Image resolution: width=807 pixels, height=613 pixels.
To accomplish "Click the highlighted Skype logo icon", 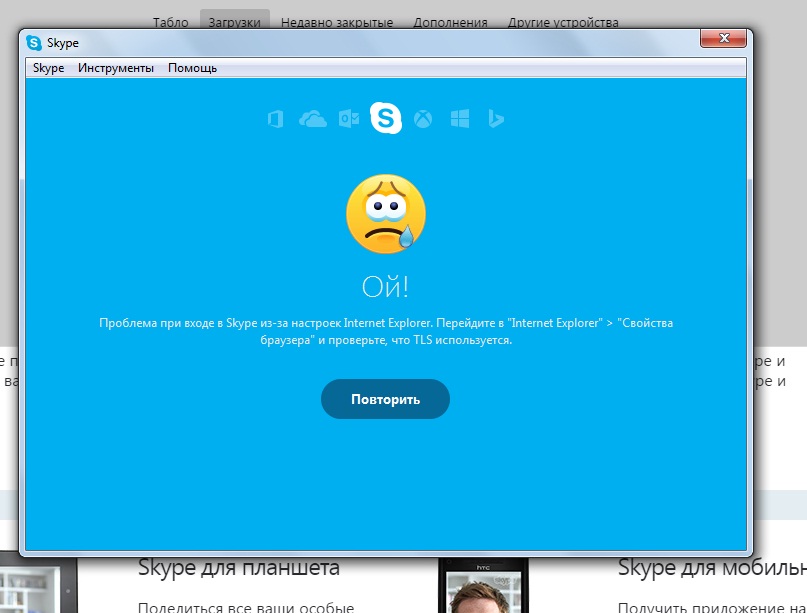I will click(386, 119).
